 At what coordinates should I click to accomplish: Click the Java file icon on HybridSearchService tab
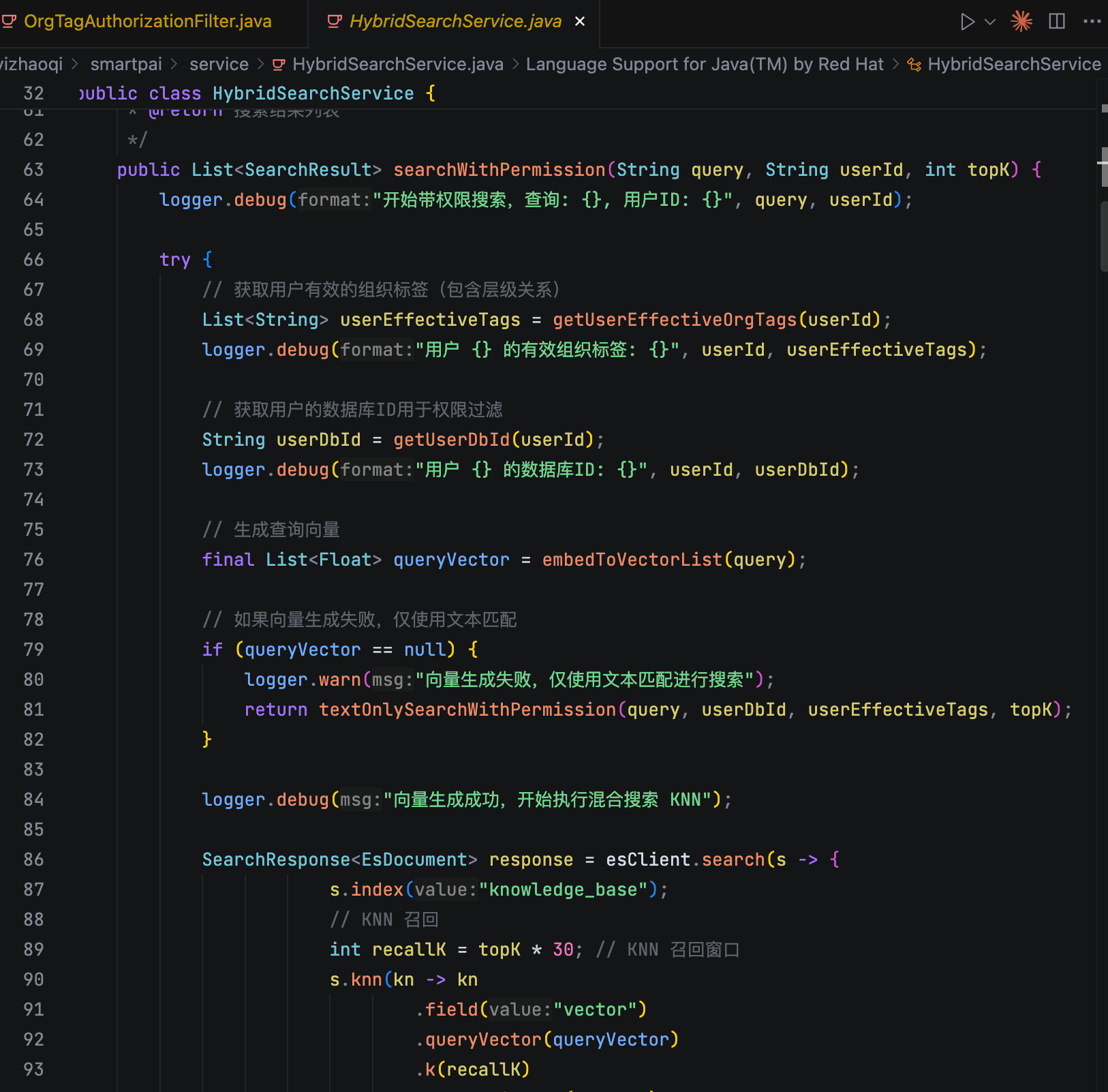click(x=334, y=21)
